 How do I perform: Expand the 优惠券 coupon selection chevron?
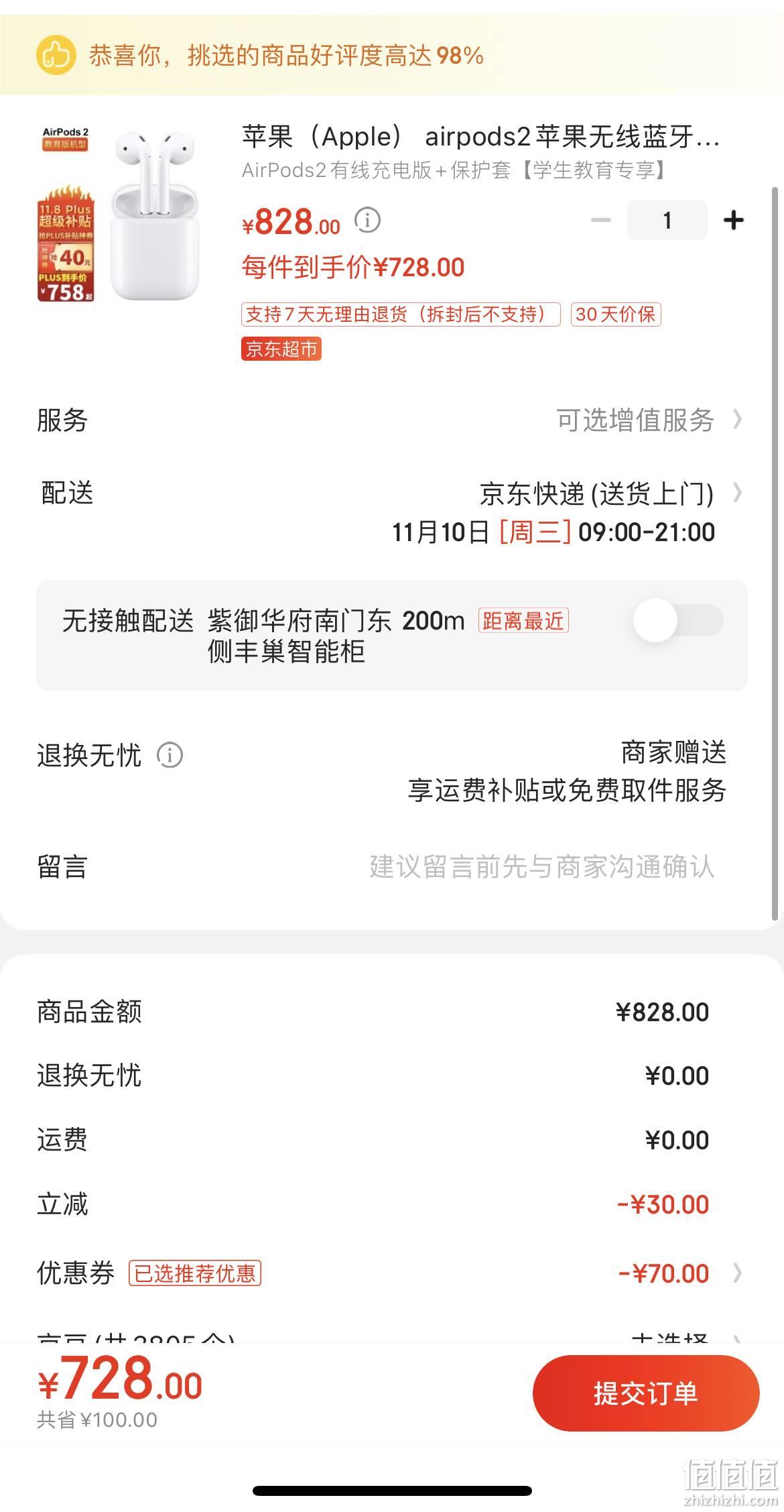pos(737,1273)
